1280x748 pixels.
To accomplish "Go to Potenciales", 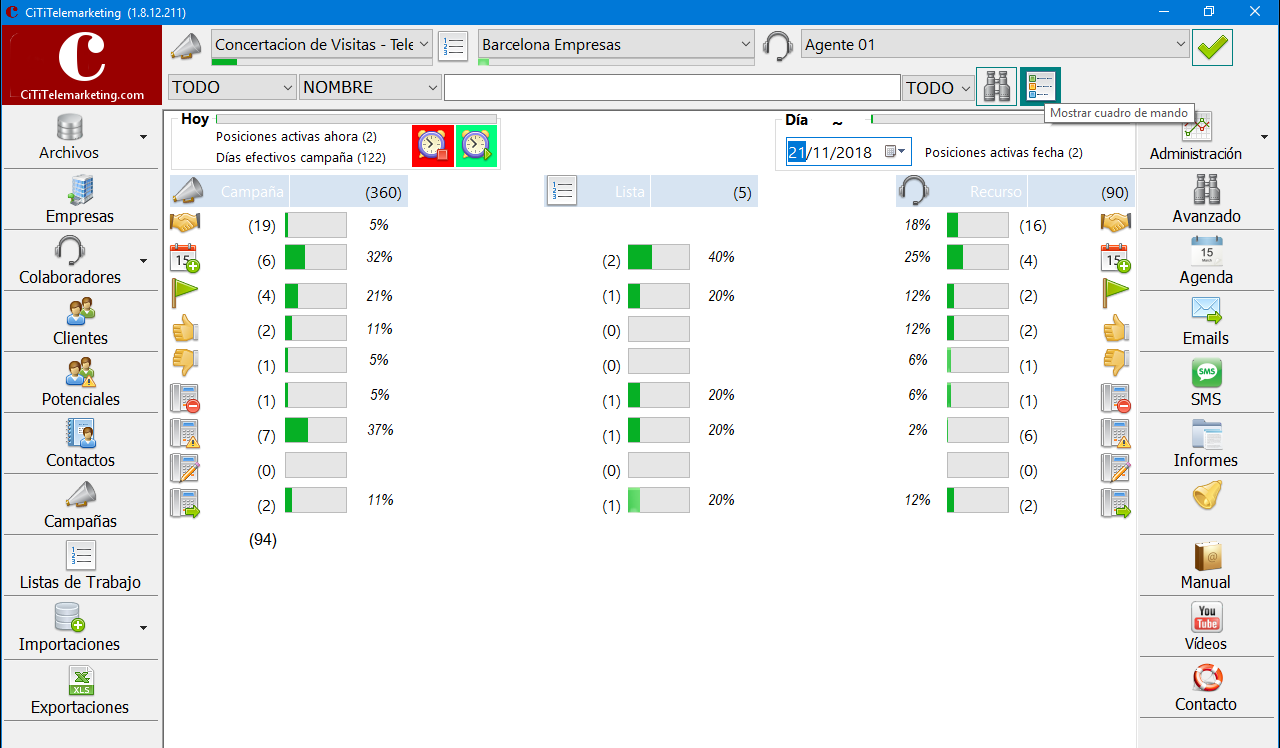I will [80, 382].
